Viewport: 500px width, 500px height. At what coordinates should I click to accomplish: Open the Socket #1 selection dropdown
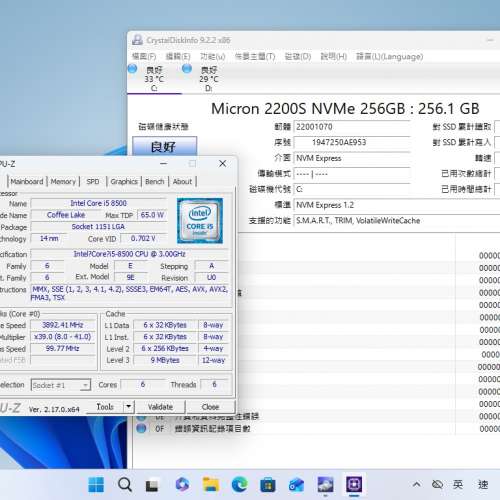[x=61, y=385]
